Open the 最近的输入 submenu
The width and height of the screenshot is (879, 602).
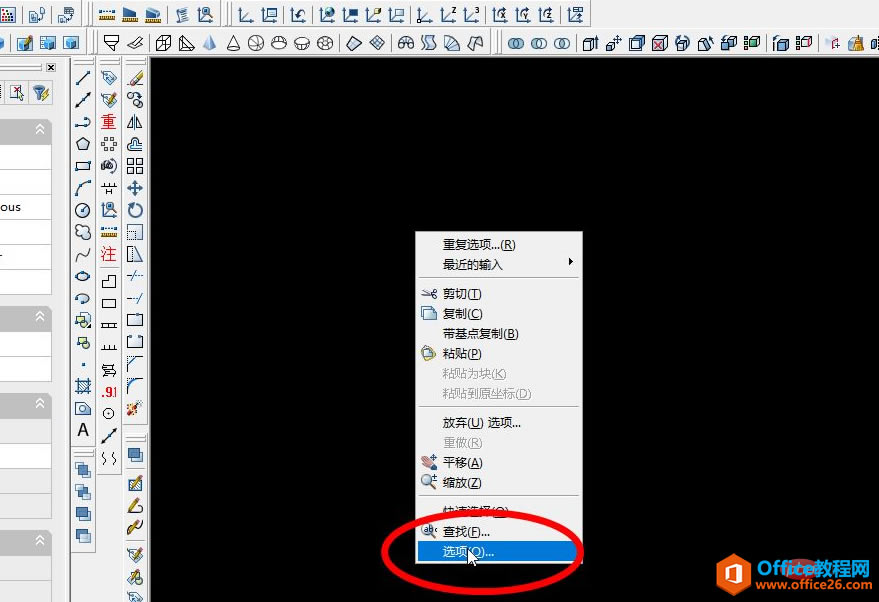[498, 264]
